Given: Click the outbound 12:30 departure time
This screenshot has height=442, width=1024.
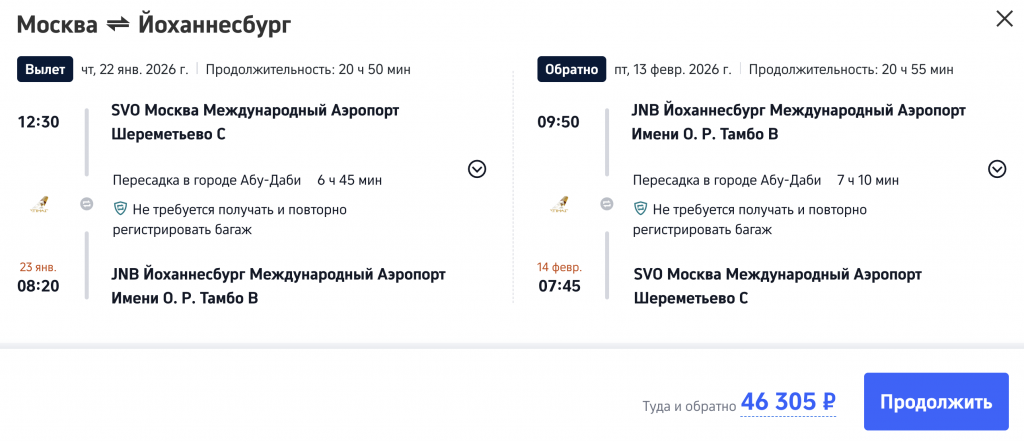Looking at the screenshot, I should [39, 122].
